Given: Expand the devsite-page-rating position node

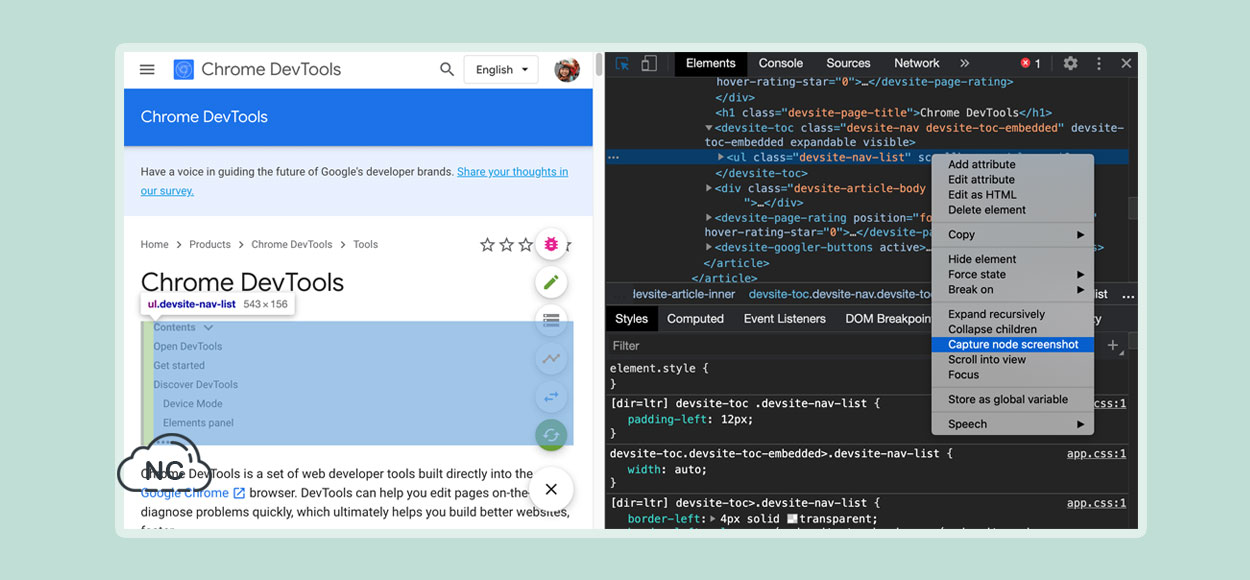Looking at the screenshot, I should [x=709, y=218].
